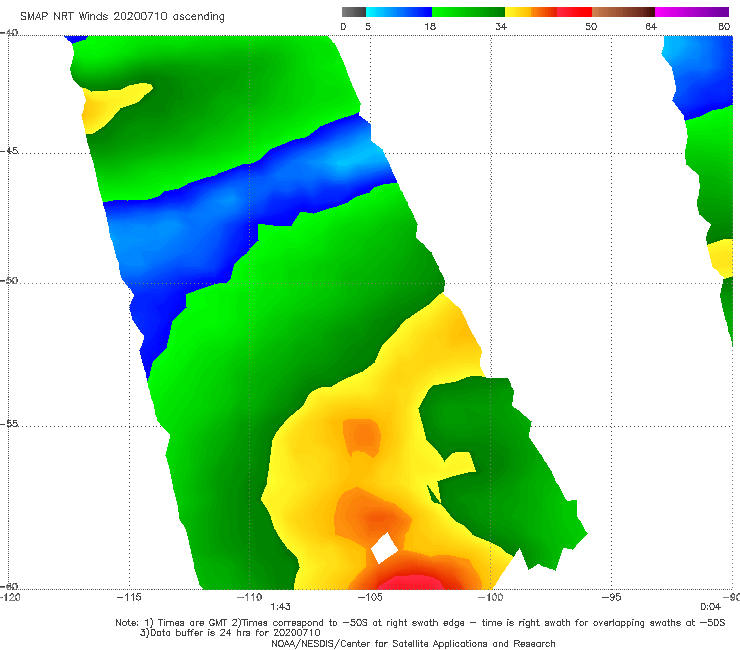Click the brown 50-64 segment of color bar

[x=623, y=12]
